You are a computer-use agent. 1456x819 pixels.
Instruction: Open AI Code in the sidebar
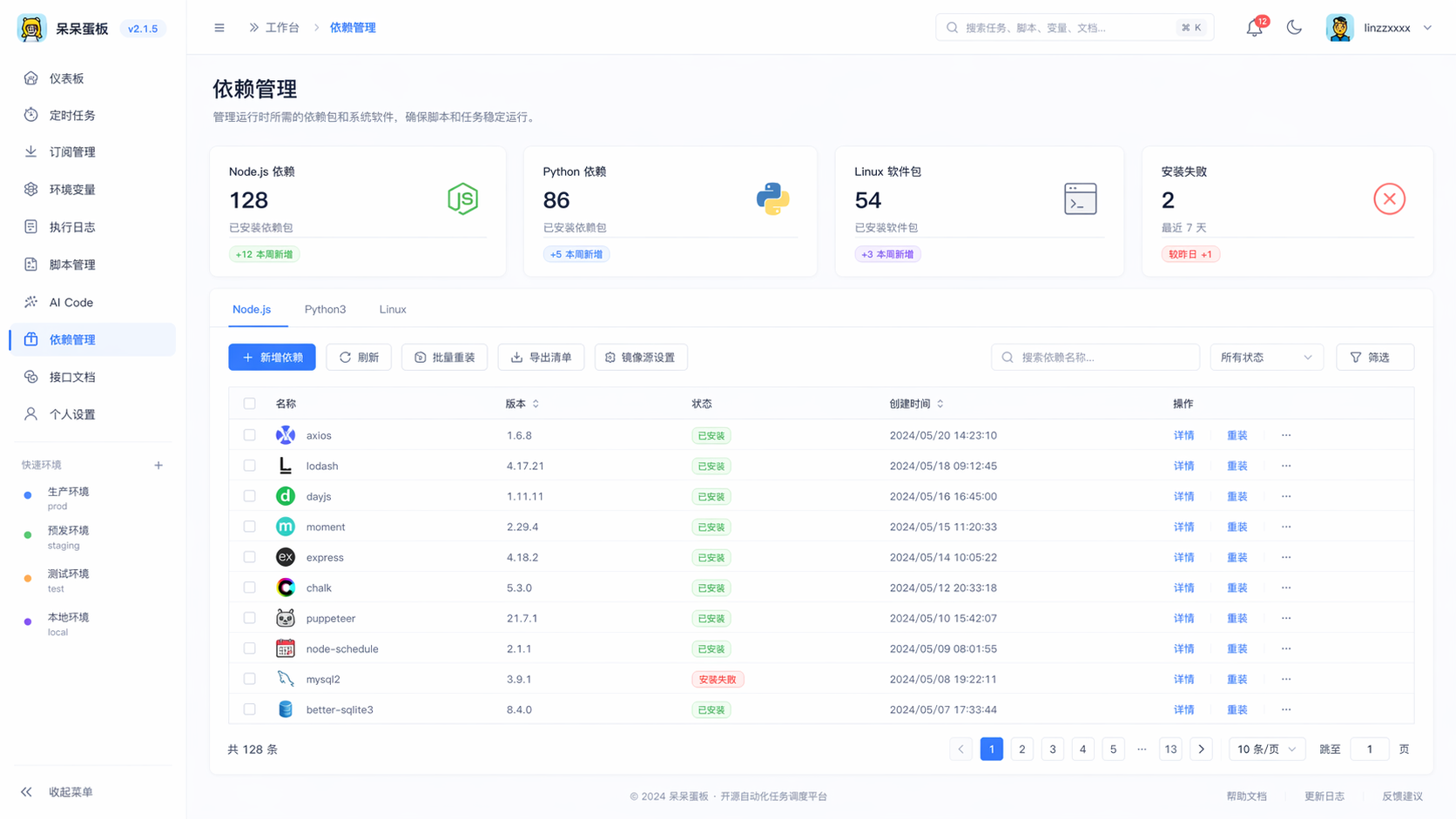point(92,303)
